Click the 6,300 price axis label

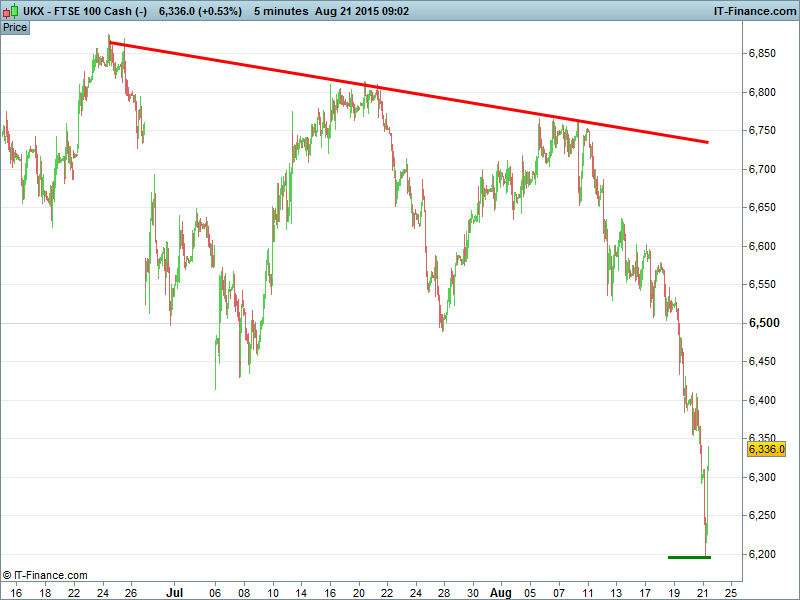click(x=762, y=477)
